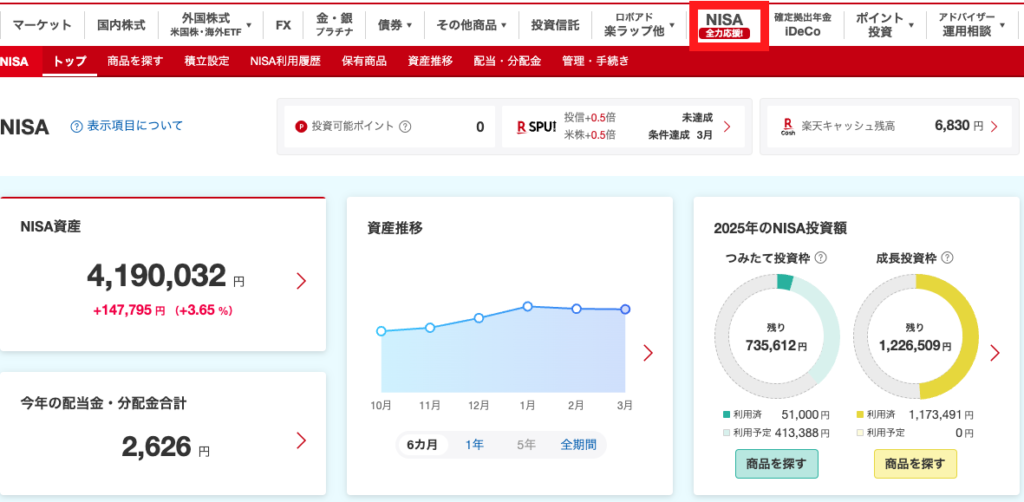Click the yellow 商品を探す button
The image size is (1024, 502).
click(x=915, y=464)
